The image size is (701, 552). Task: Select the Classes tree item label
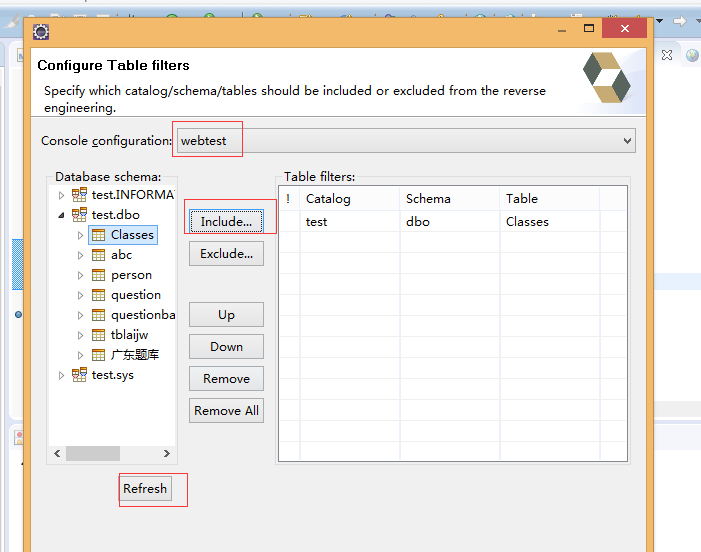point(132,235)
